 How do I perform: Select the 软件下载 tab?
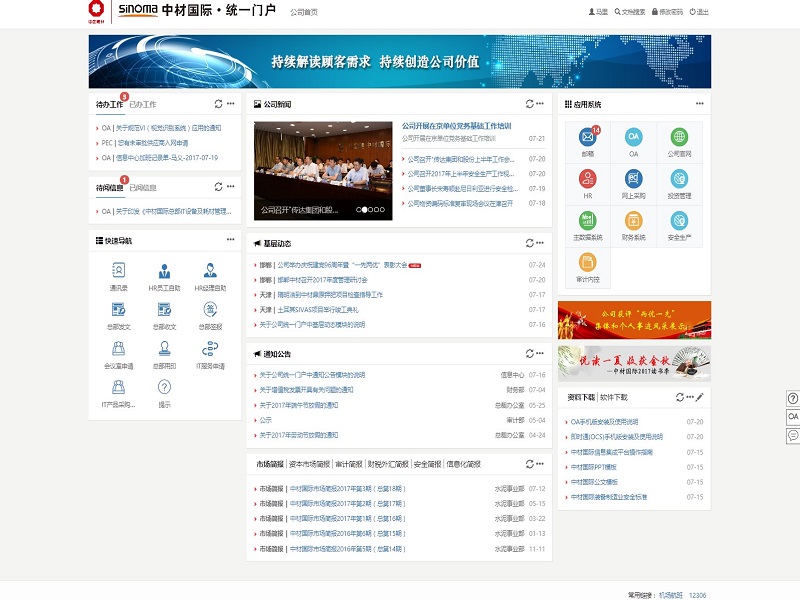tap(614, 397)
